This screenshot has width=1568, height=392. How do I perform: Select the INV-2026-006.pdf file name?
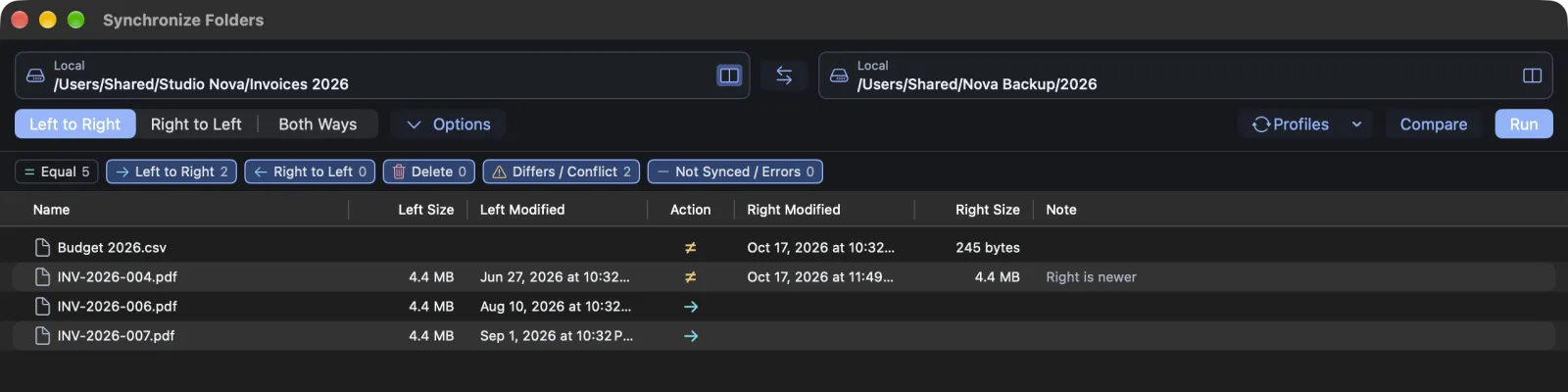tap(118, 307)
